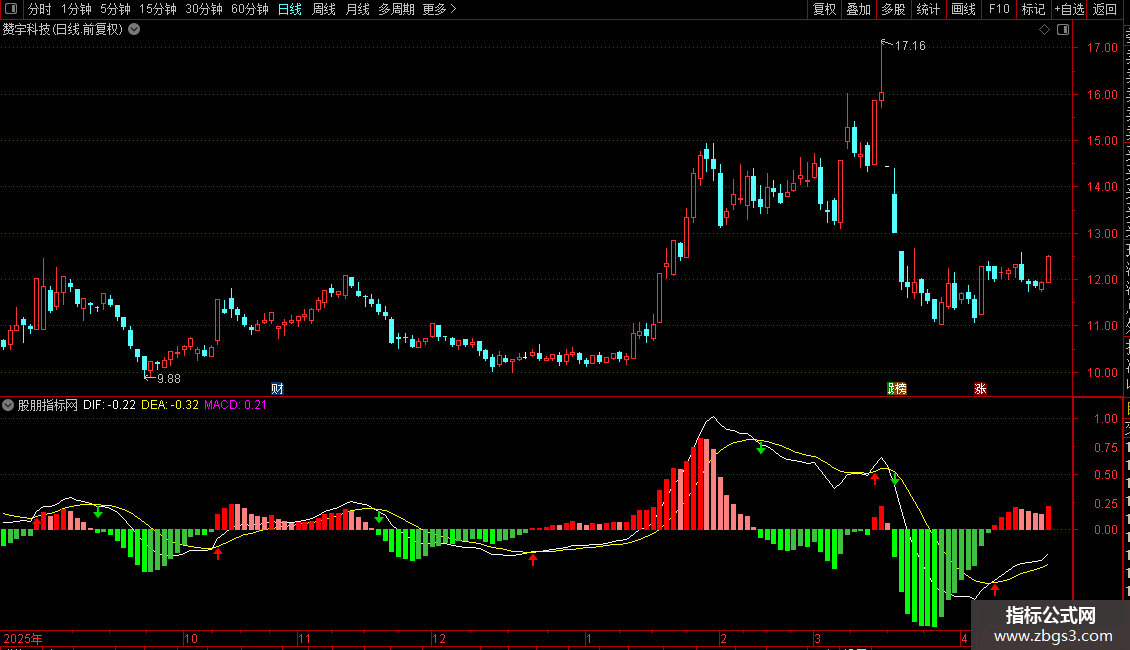
Task: Click the 2025年 date label
Action: [x=22, y=638]
